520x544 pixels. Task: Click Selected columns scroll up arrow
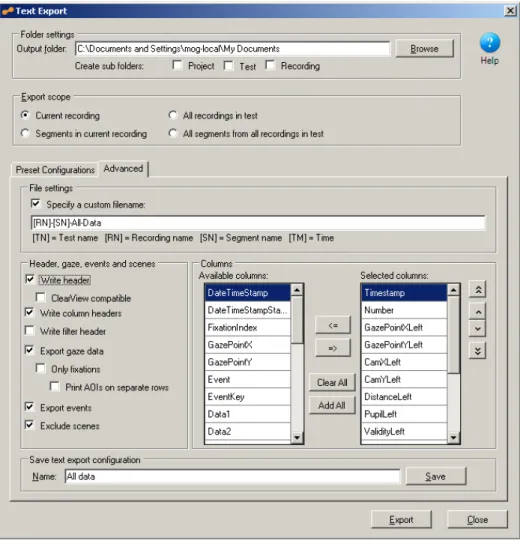pos(453,289)
